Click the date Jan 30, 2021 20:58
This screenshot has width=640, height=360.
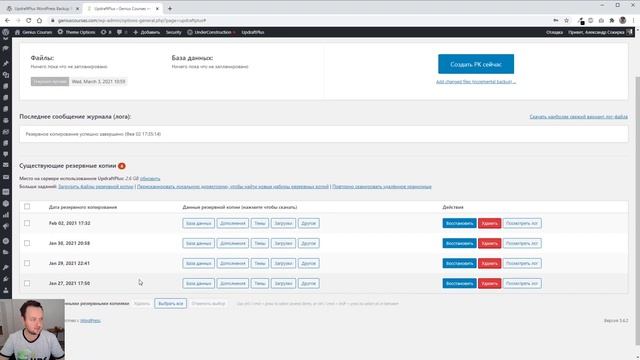coord(69,243)
